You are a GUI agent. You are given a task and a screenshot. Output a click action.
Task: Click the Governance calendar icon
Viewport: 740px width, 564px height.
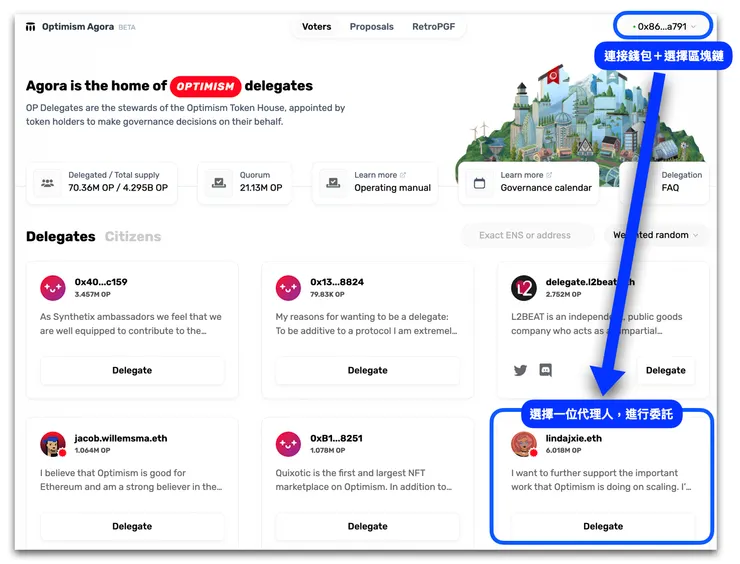[479, 183]
